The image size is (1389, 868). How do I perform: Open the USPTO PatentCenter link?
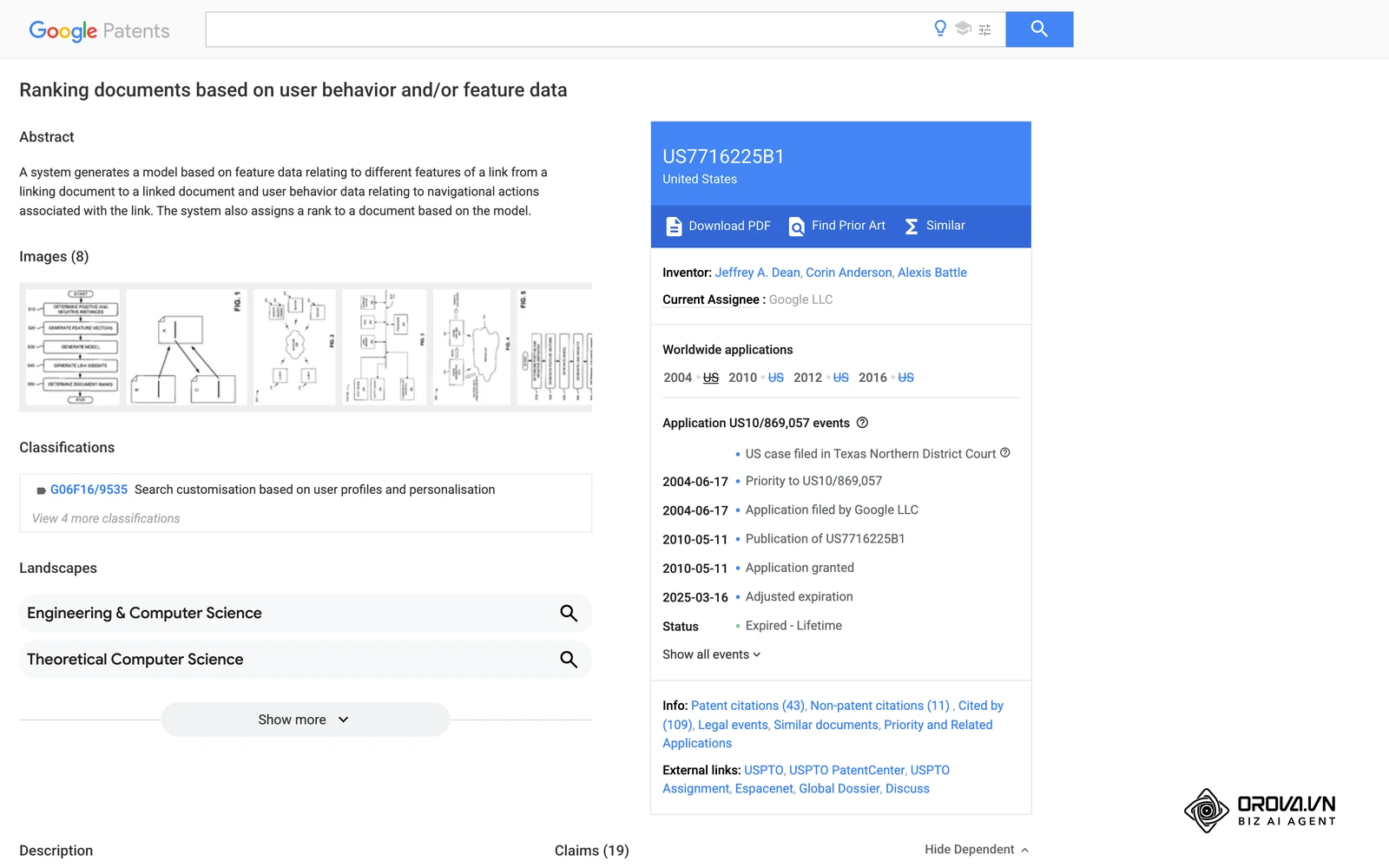(846, 770)
